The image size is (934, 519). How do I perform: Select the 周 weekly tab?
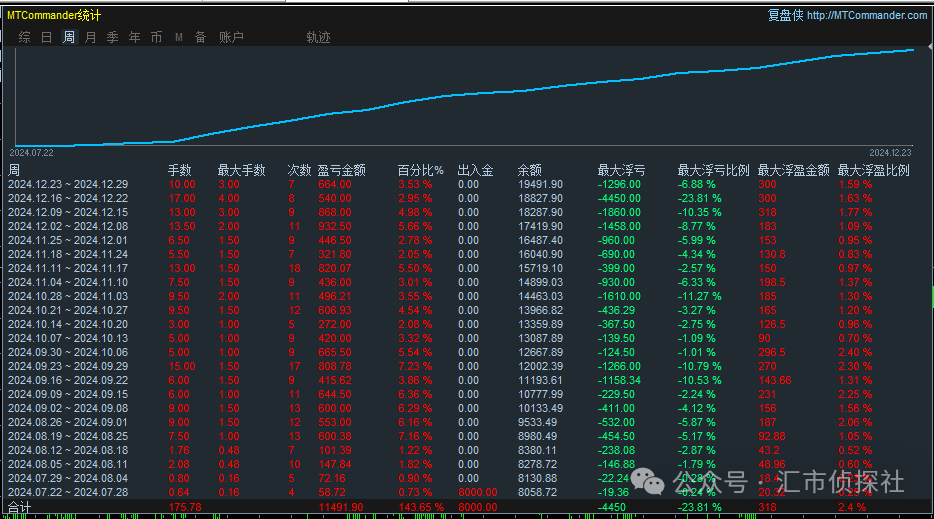pyautogui.click(x=69, y=38)
